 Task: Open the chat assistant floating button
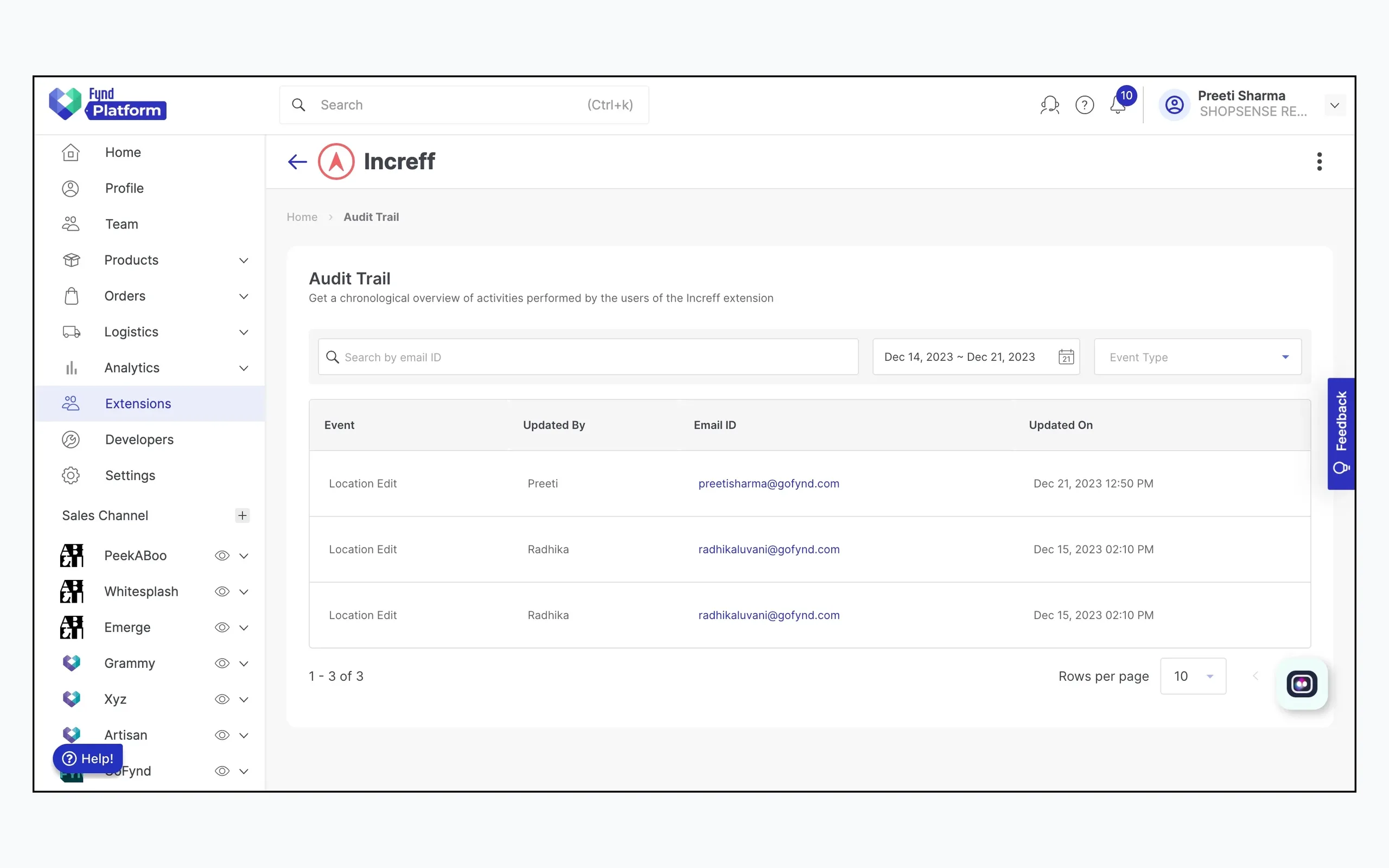click(1302, 684)
